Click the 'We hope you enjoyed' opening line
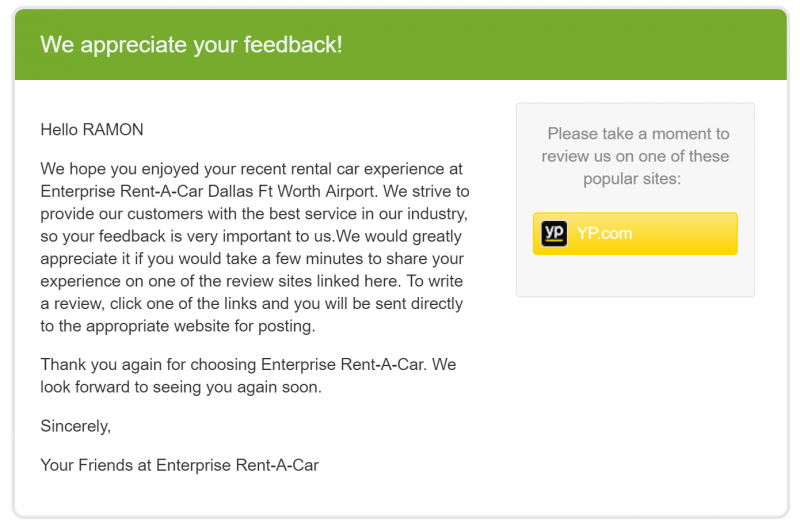Viewport: 800px width, 526px height. [x=252, y=169]
